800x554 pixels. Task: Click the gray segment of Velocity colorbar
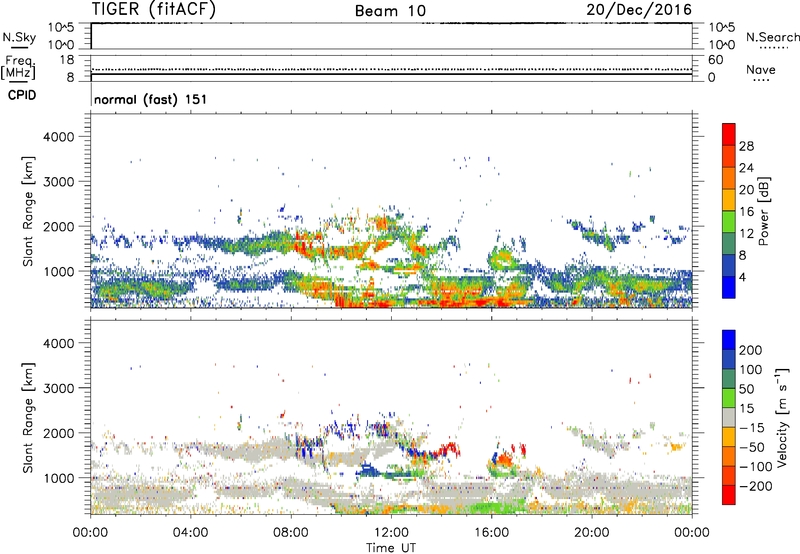[729, 417]
